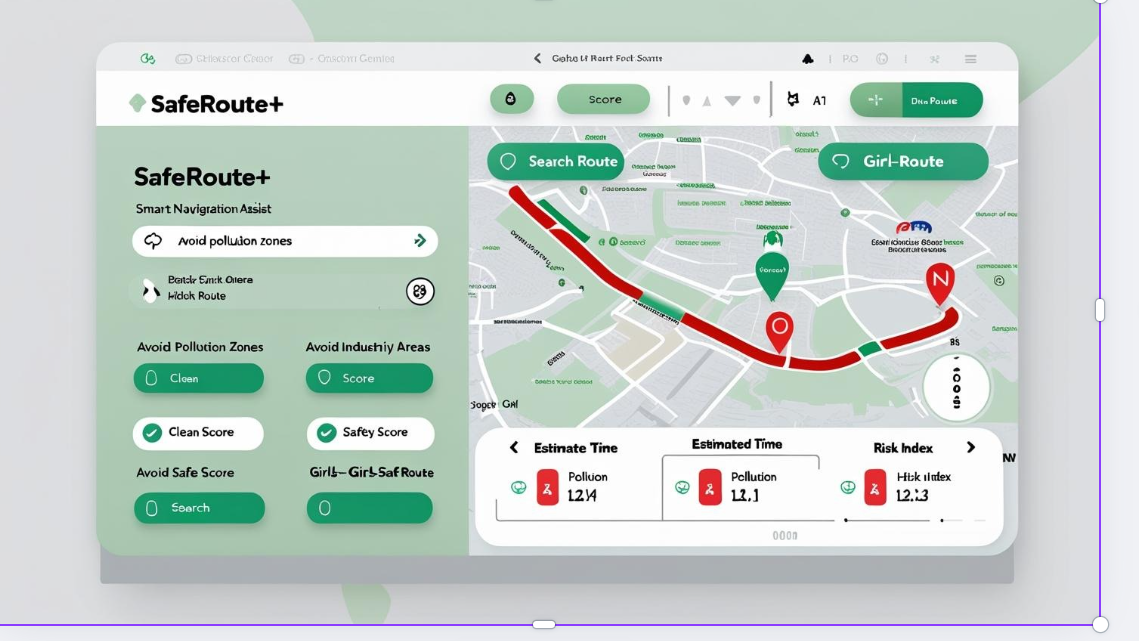The image size is (1139, 641).
Task: Click the Search Route button on the map
Action: coord(555,162)
